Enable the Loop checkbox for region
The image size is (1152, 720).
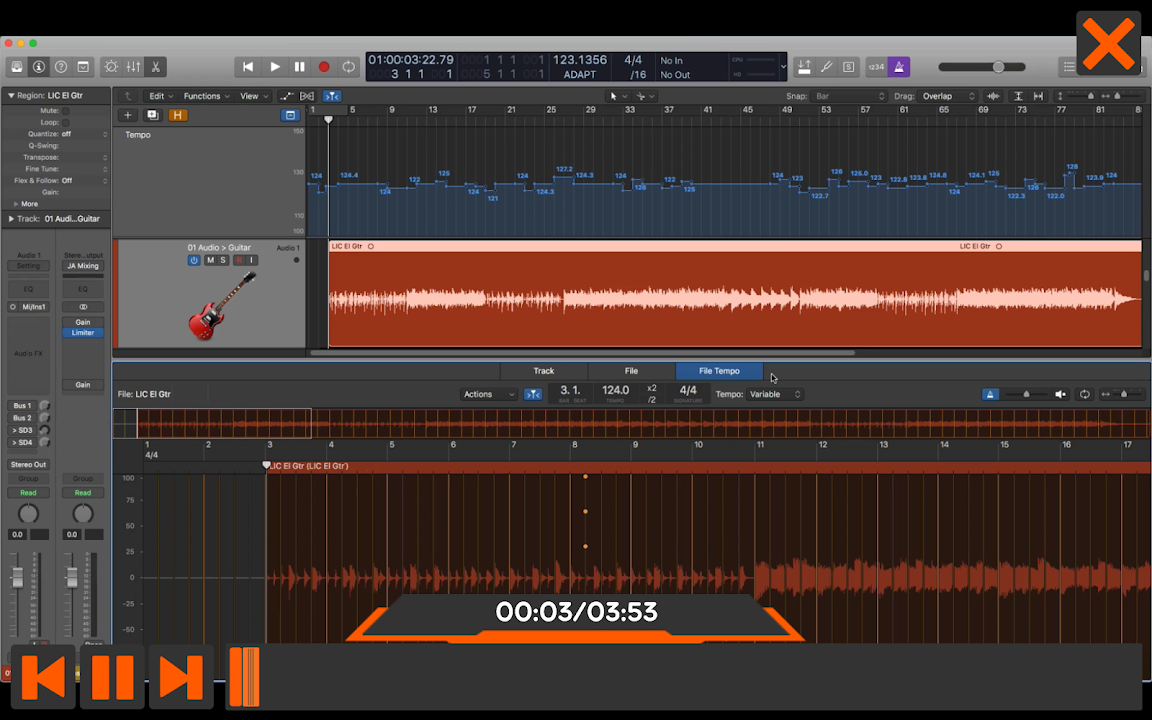pos(66,122)
